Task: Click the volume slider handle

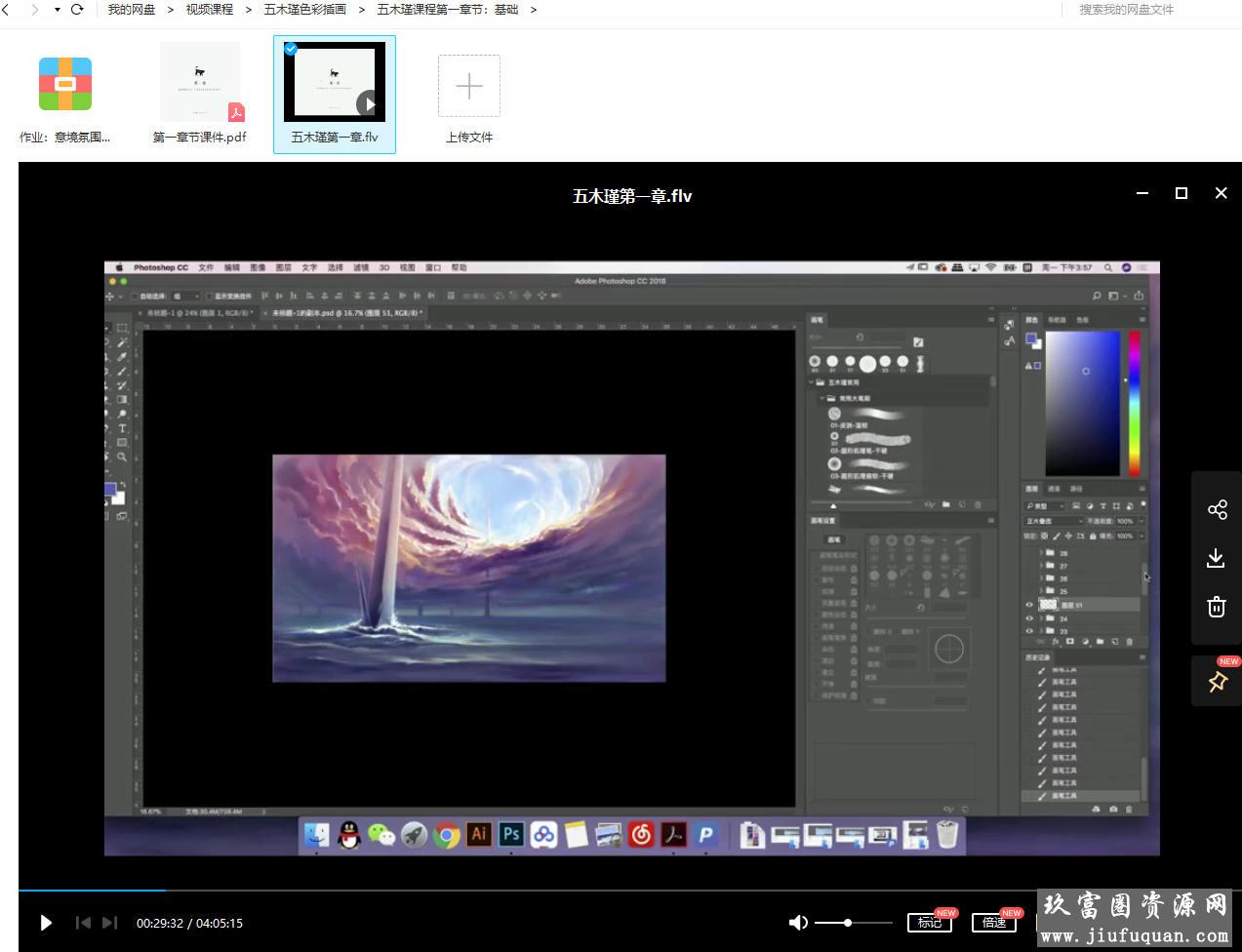Action: point(848,923)
